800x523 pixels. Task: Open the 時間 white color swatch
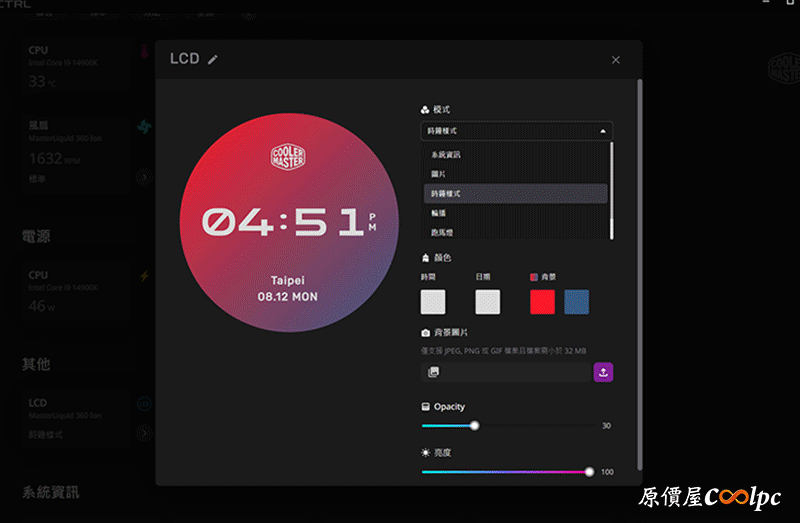coord(433,302)
